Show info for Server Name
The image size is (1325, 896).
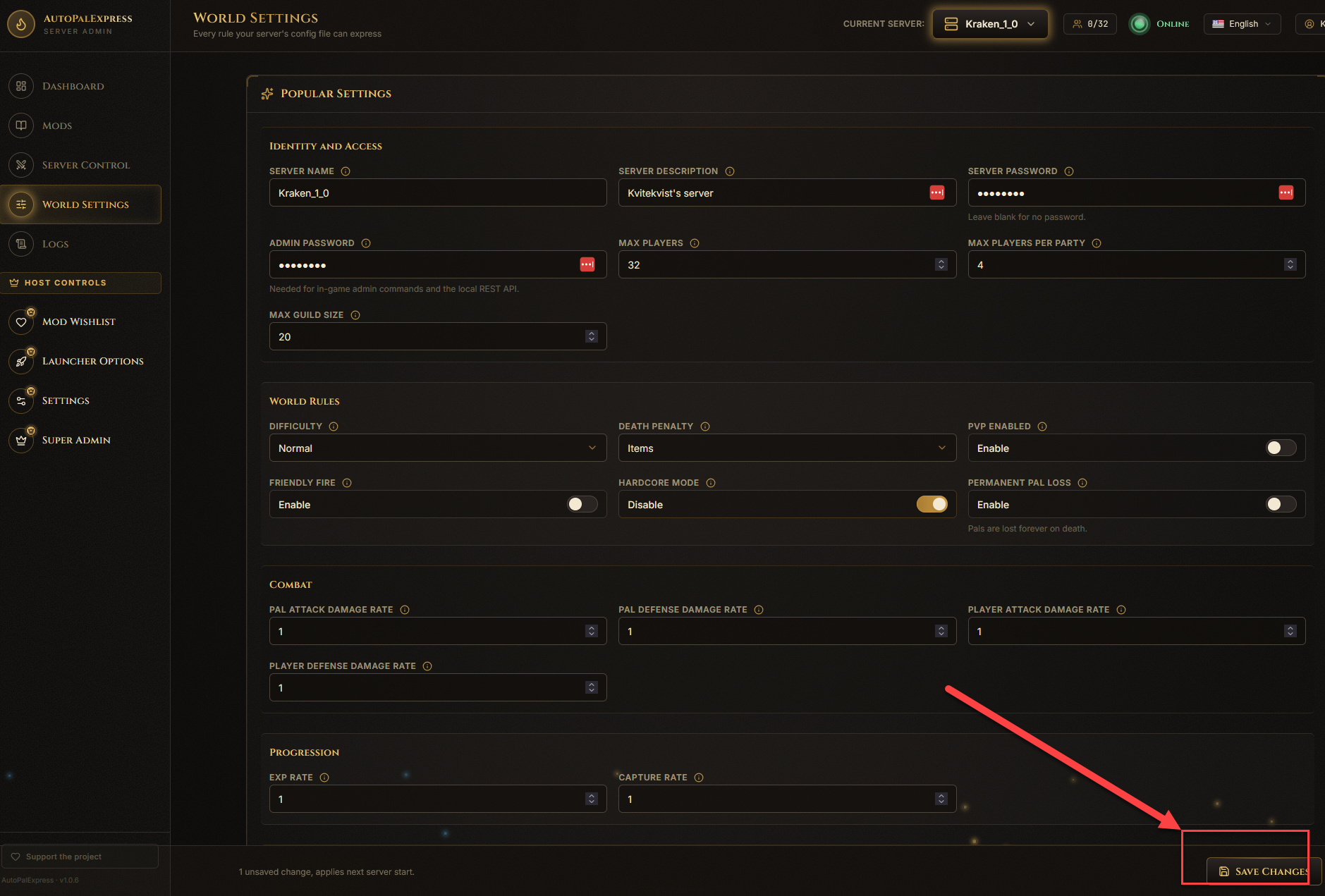[x=346, y=171]
